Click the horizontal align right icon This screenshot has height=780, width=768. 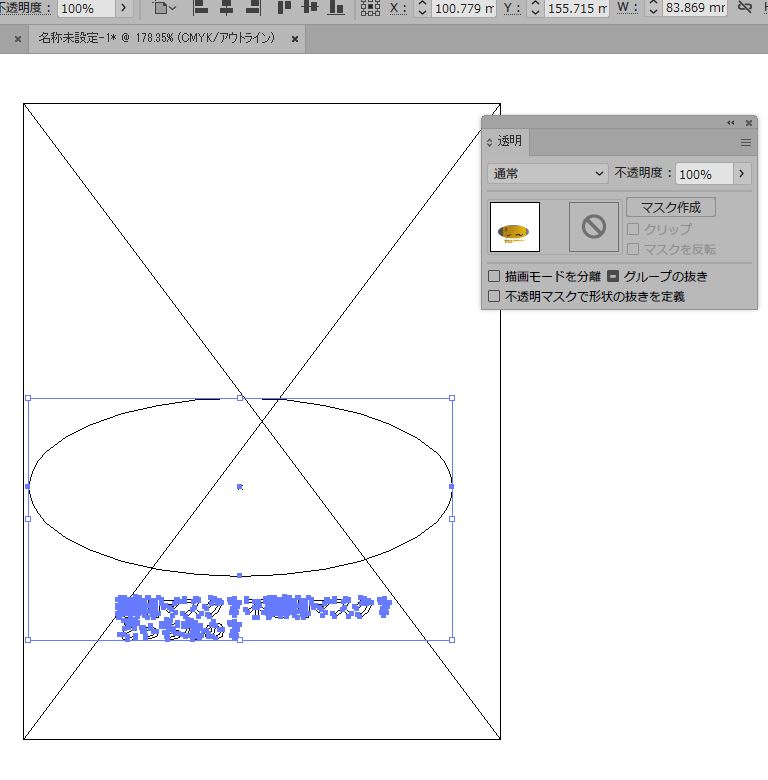253,8
